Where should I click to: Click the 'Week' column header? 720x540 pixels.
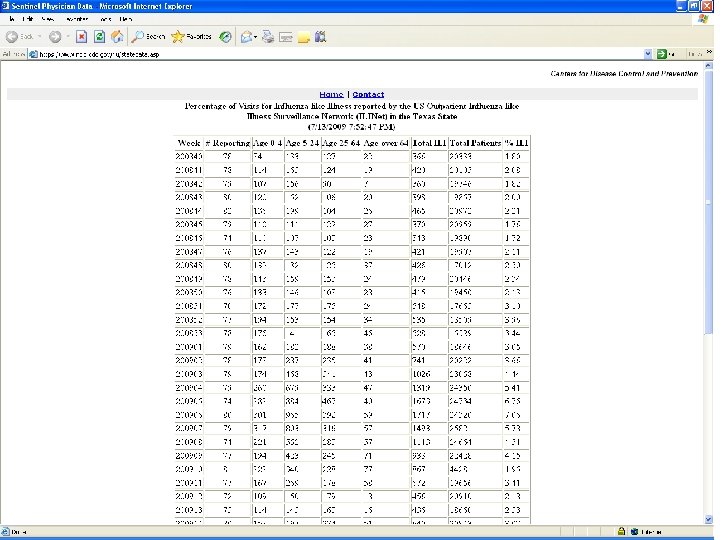[x=189, y=143]
